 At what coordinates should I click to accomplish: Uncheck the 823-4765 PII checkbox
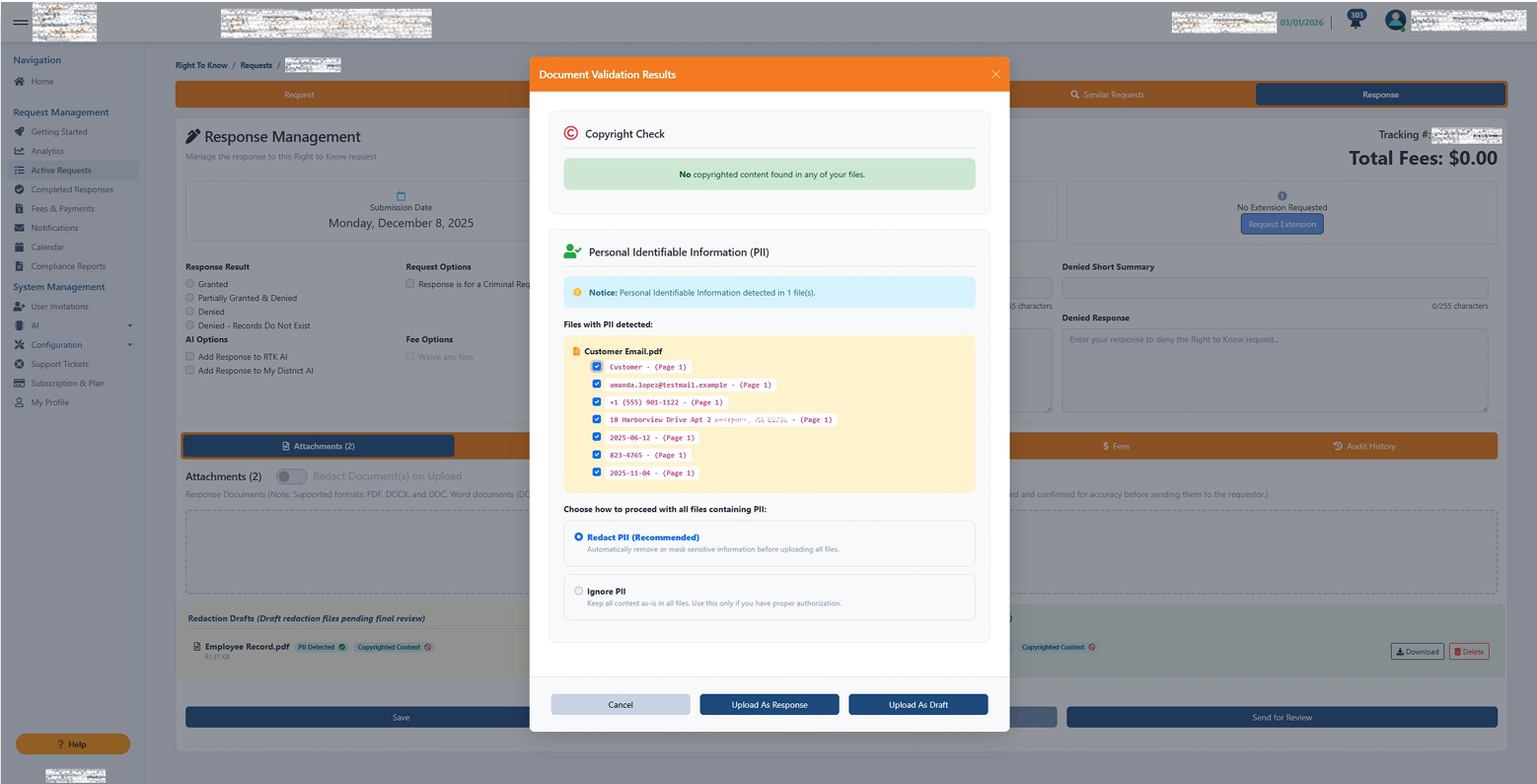[x=597, y=455]
